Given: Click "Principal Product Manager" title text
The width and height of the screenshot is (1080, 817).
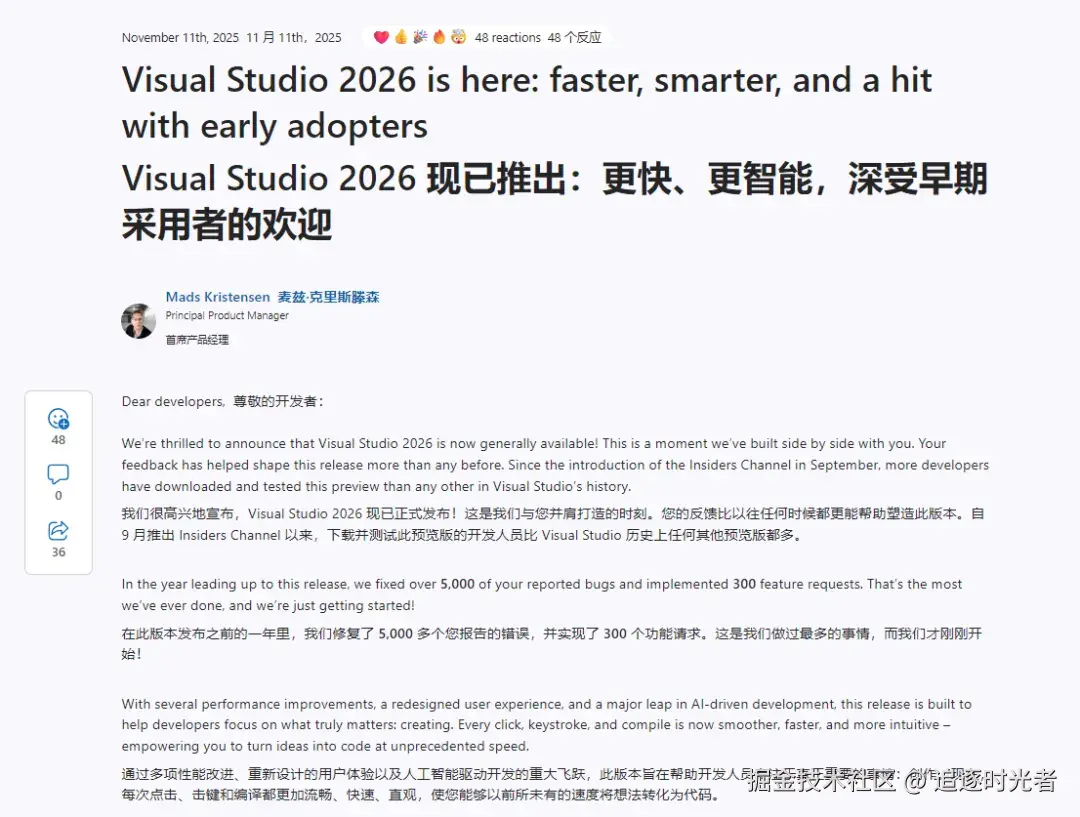Looking at the screenshot, I should (227, 316).
